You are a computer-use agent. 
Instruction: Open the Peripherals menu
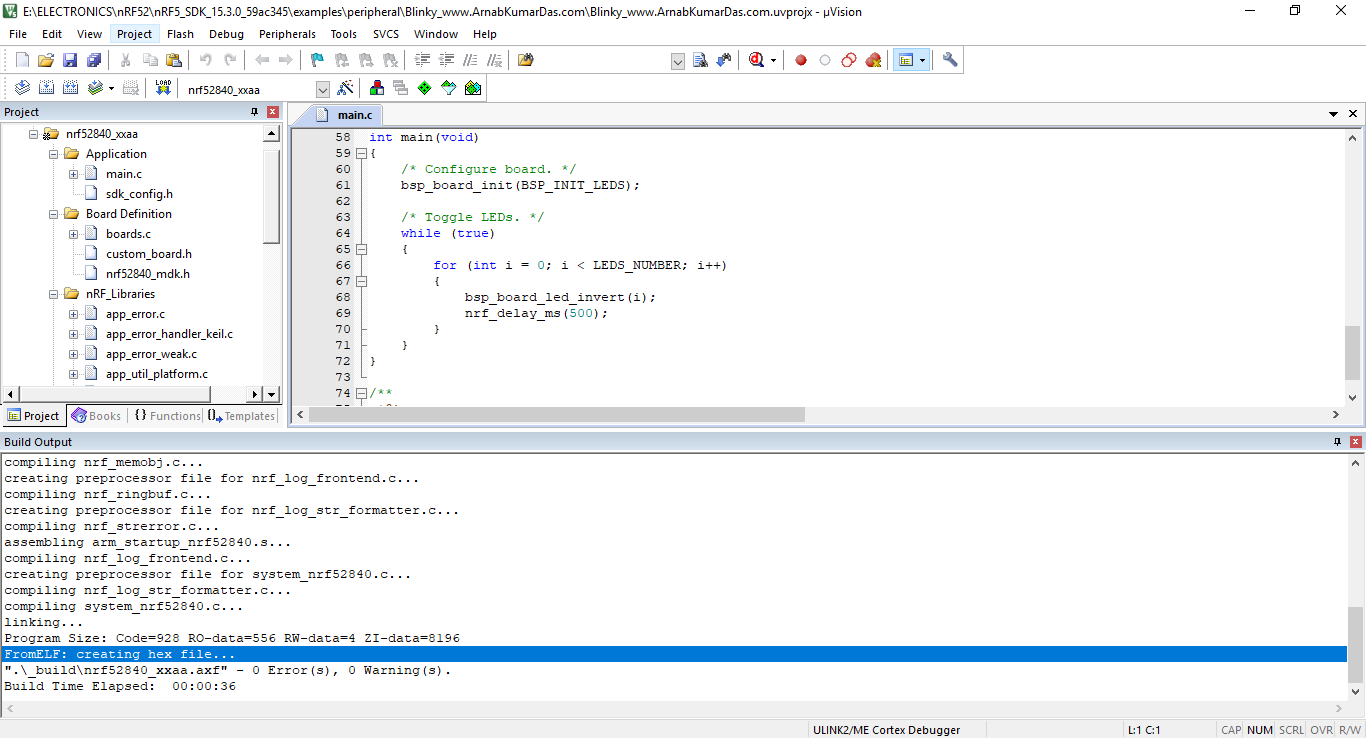tap(287, 33)
